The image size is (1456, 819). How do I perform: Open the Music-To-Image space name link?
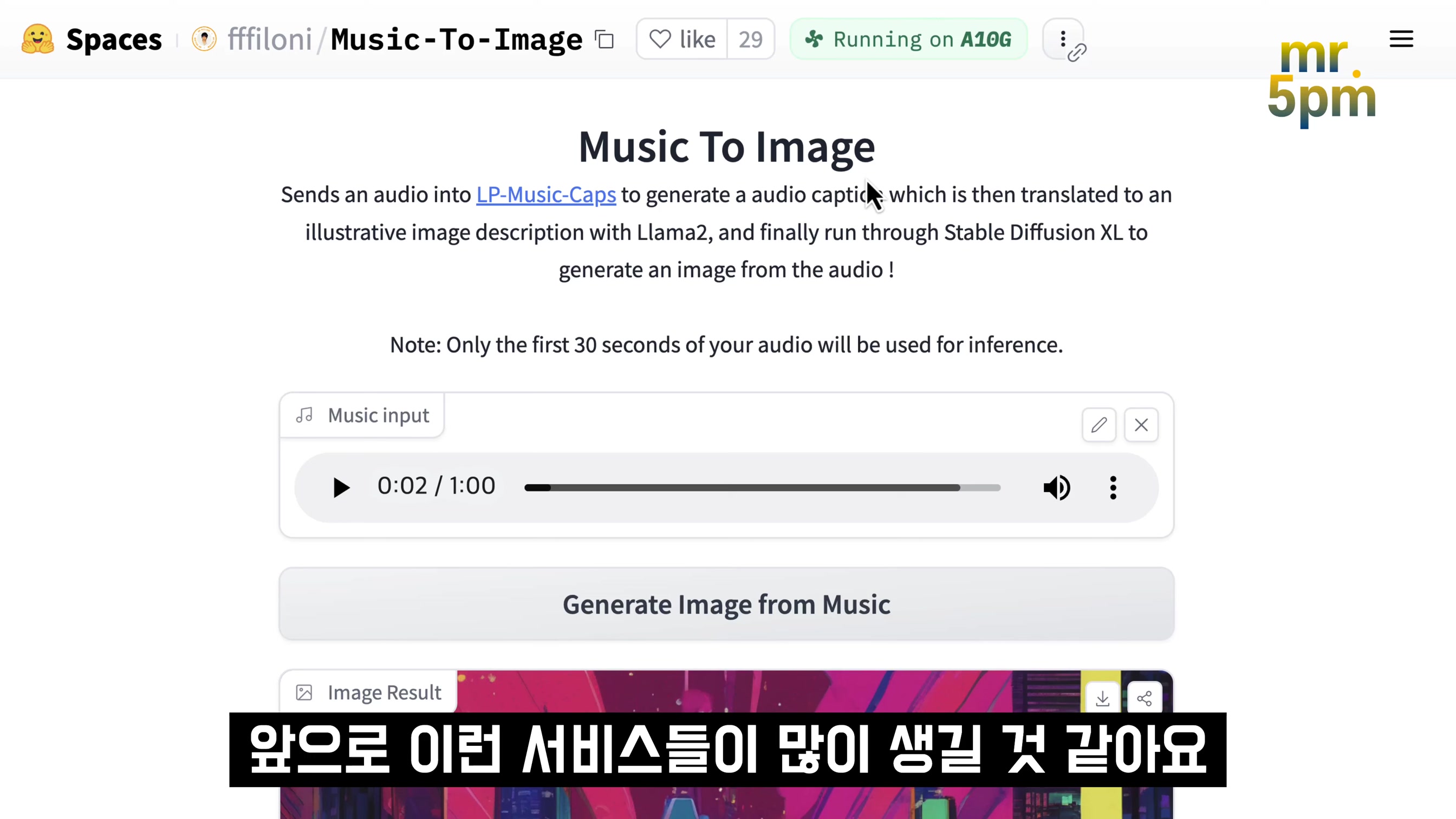(456, 40)
